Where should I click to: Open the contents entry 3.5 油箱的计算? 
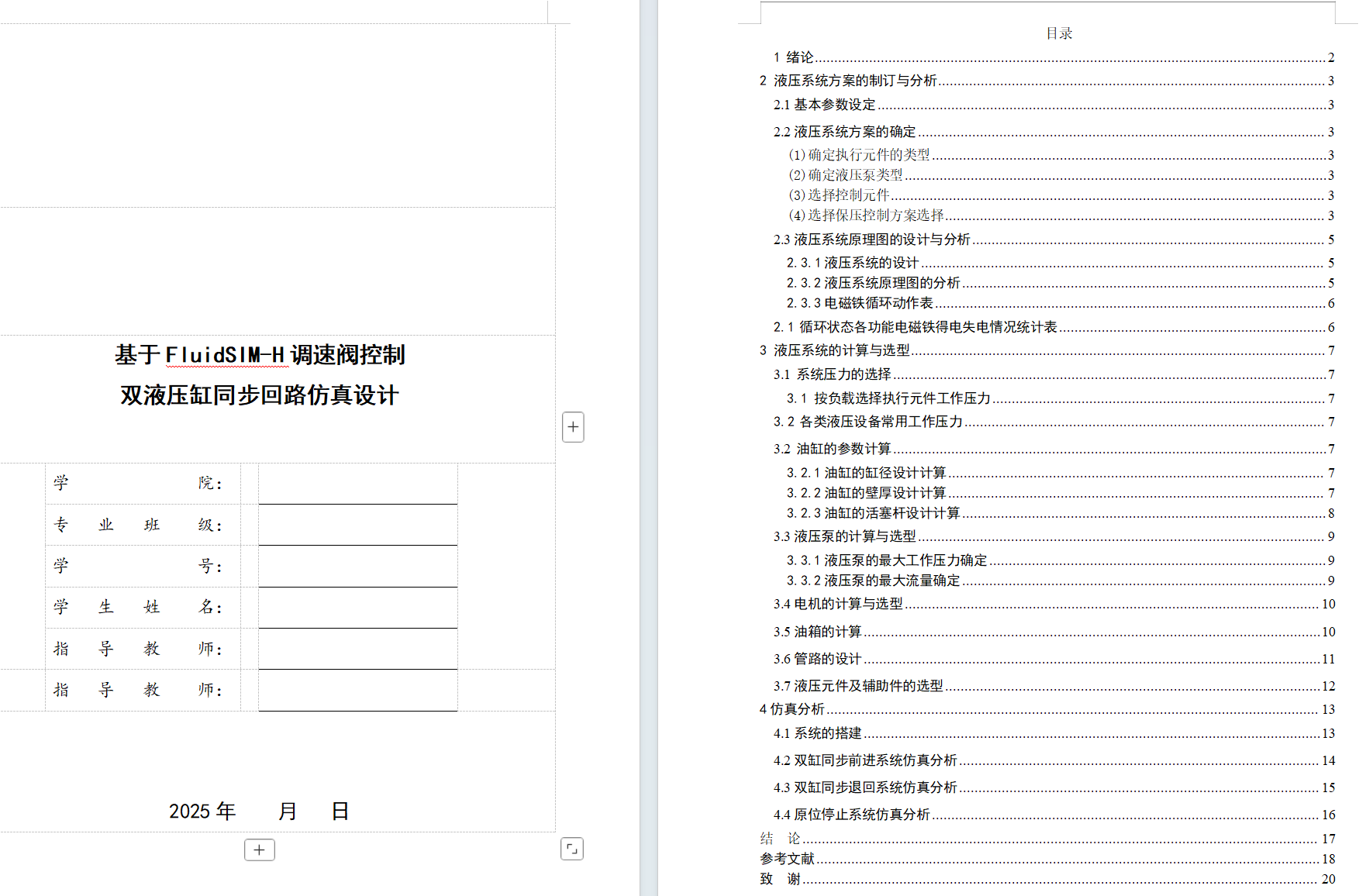click(1053, 632)
